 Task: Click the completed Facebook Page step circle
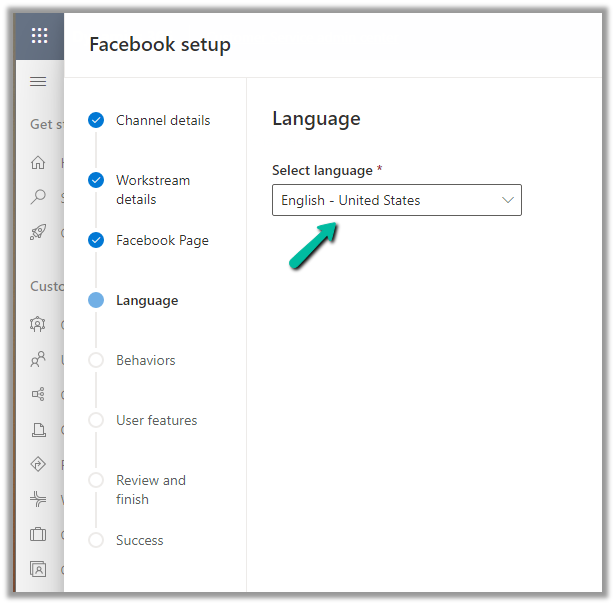coord(96,240)
